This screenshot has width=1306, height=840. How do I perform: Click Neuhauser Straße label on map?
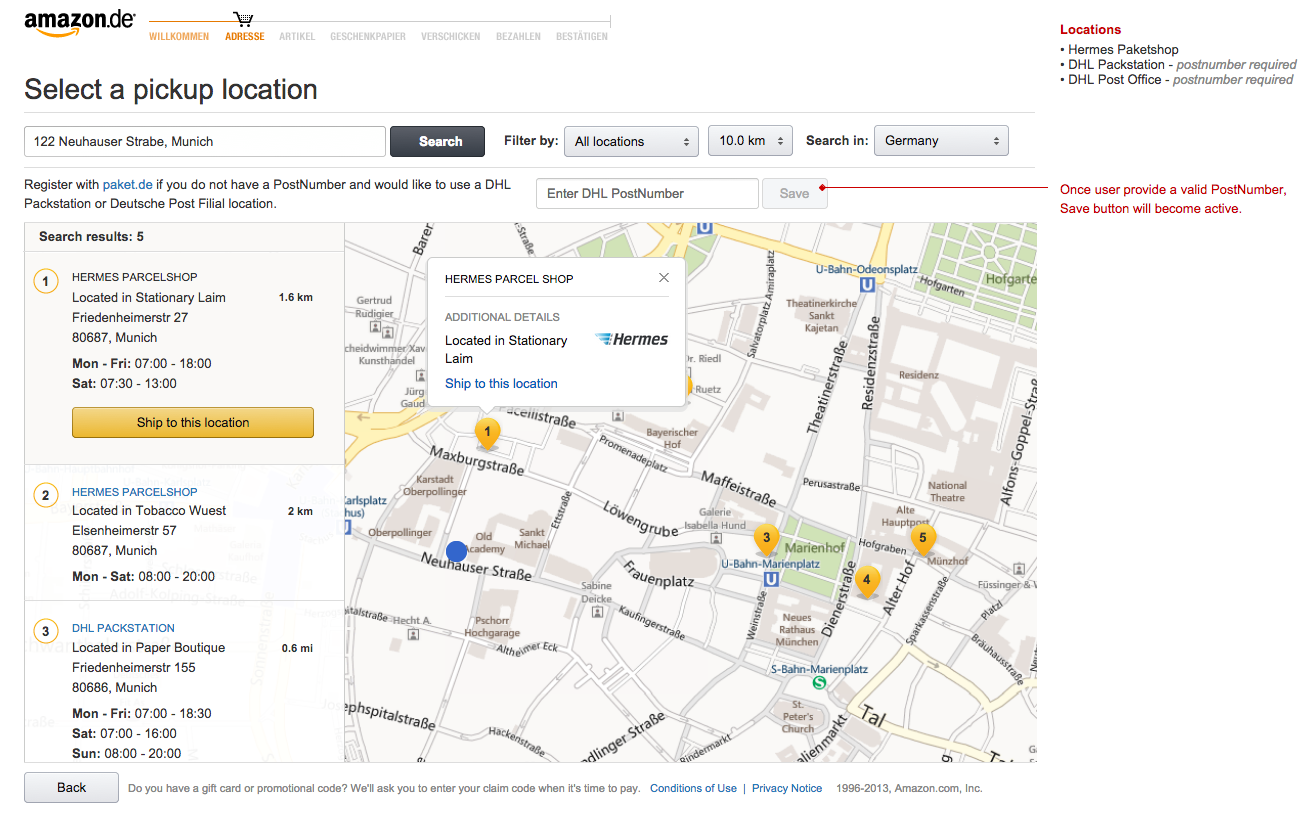pos(477,567)
